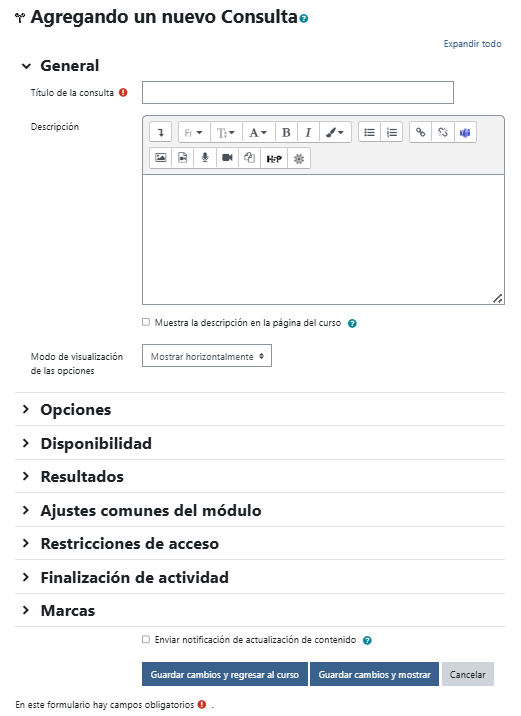521x716 pixels.
Task: Click the insert media file icon
Action: [182, 158]
